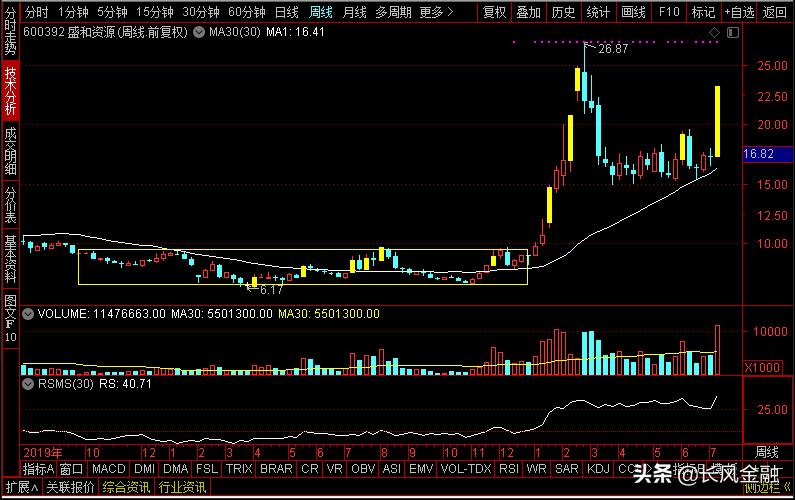Expand the VOLUME indicator dropdown arrow

tap(28, 314)
